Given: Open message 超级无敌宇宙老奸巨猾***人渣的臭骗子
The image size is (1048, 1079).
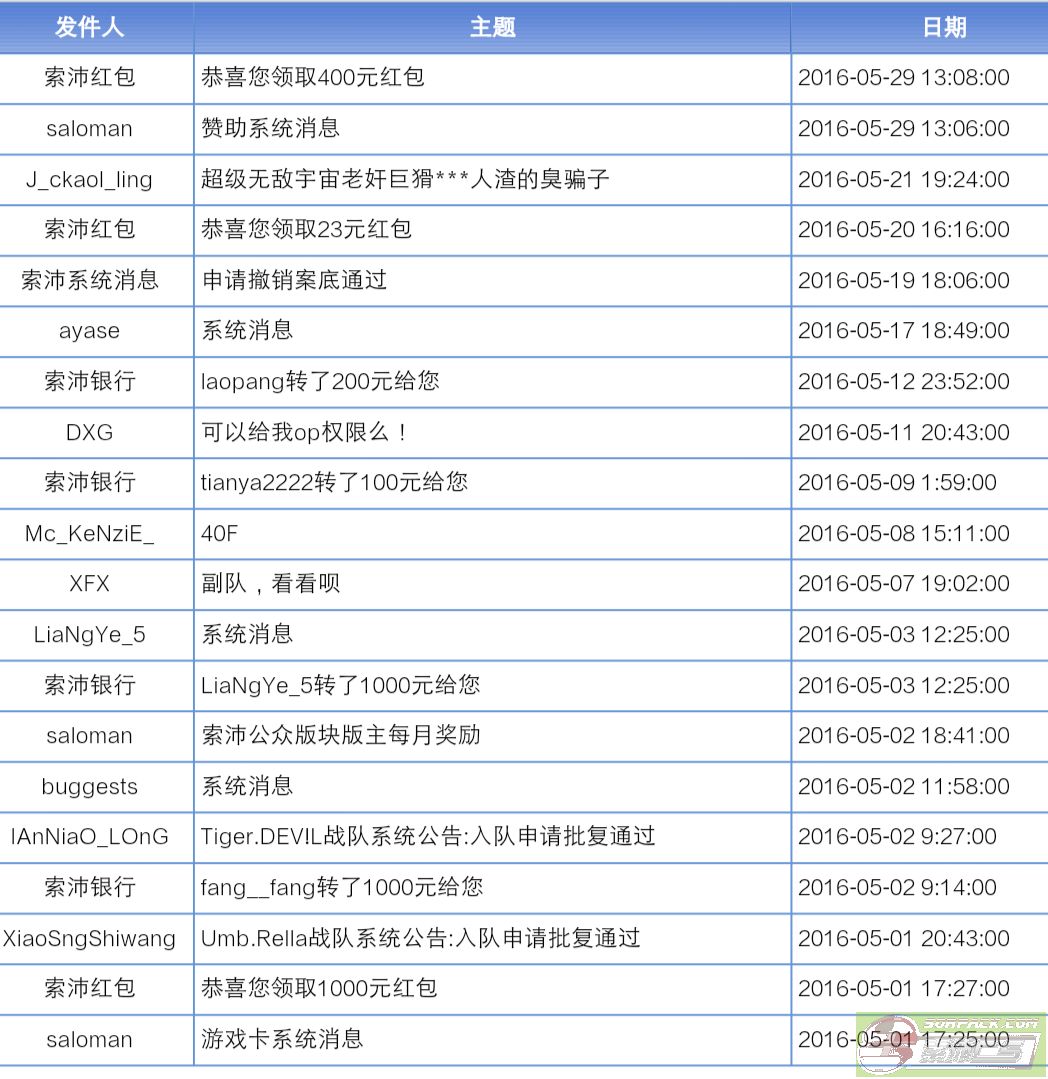Looking at the screenshot, I should 405,179.
